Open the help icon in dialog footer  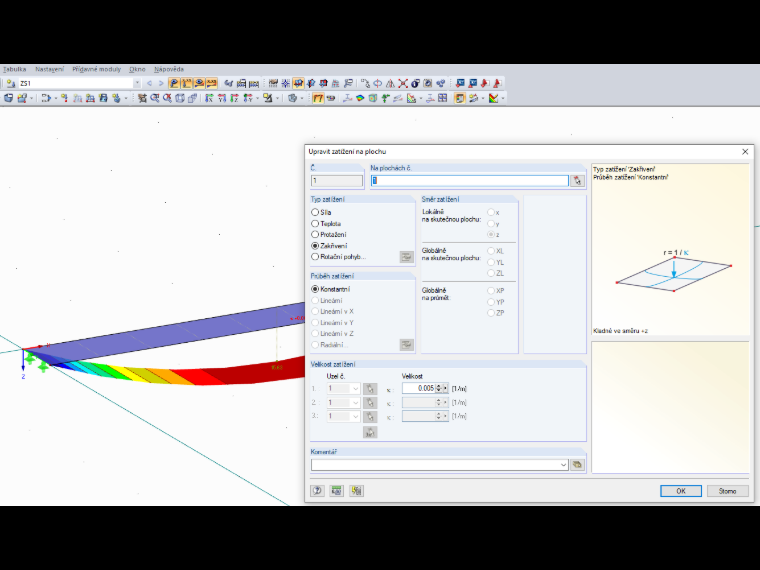click(x=317, y=491)
